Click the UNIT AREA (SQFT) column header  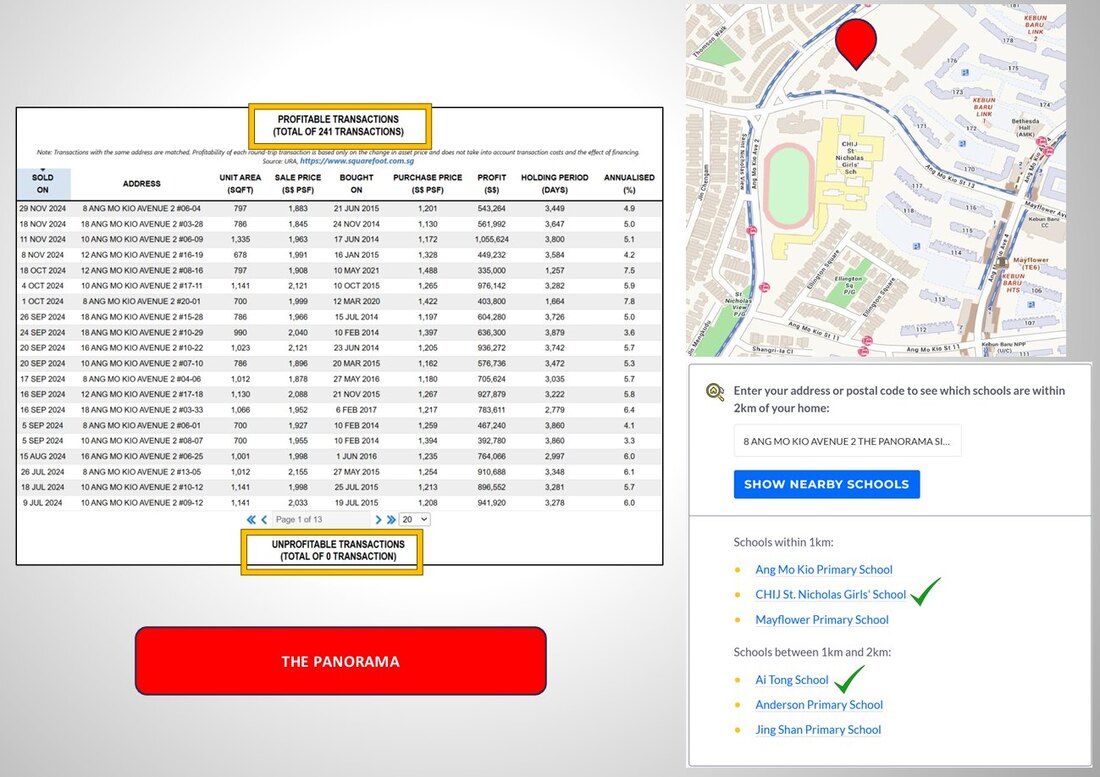[x=240, y=184]
